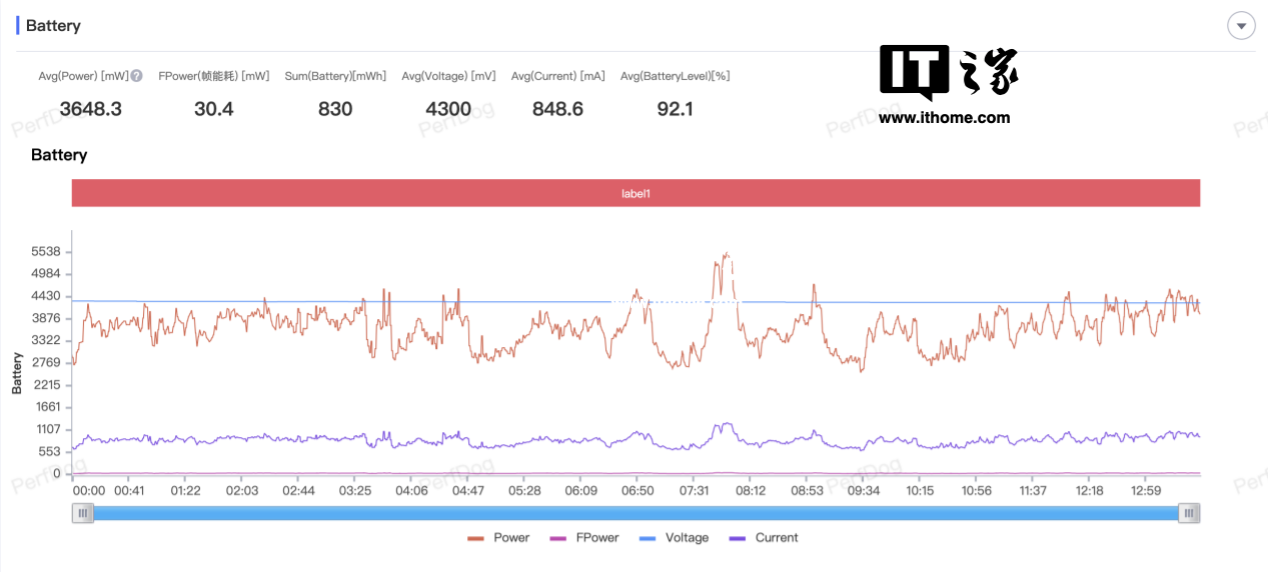Click the blue time range bar
Viewport: 1268px width, 572px height.
pos(636,513)
